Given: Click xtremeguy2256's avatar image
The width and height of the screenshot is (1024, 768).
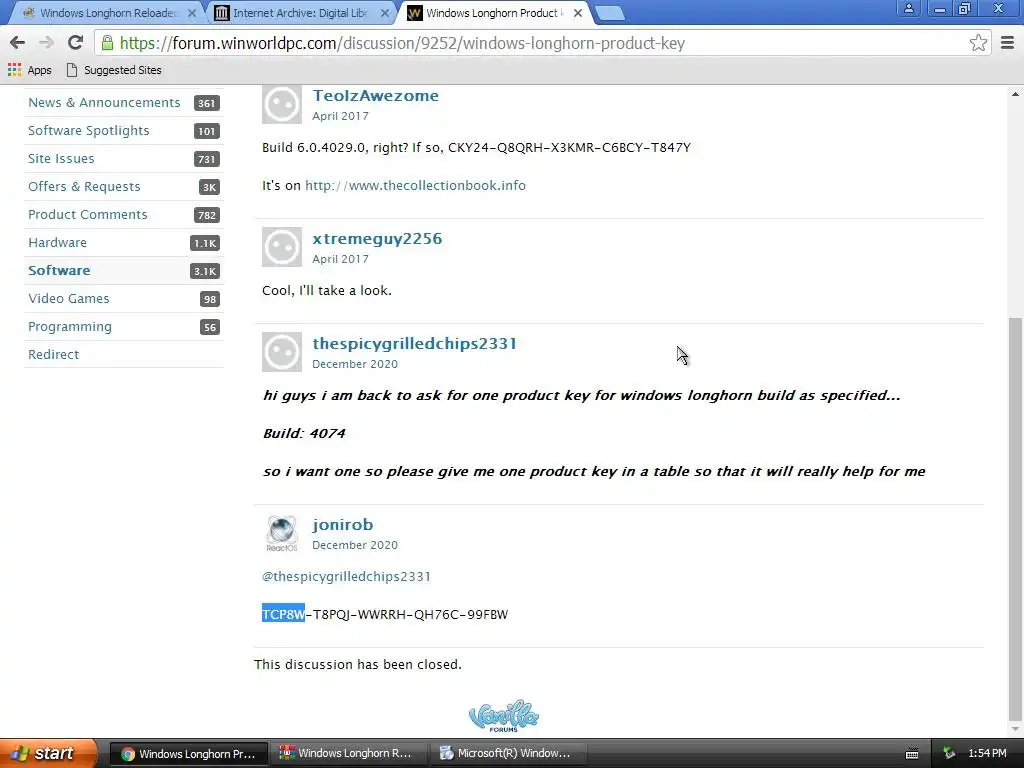Looking at the screenshot, I should tap(281, 247).
